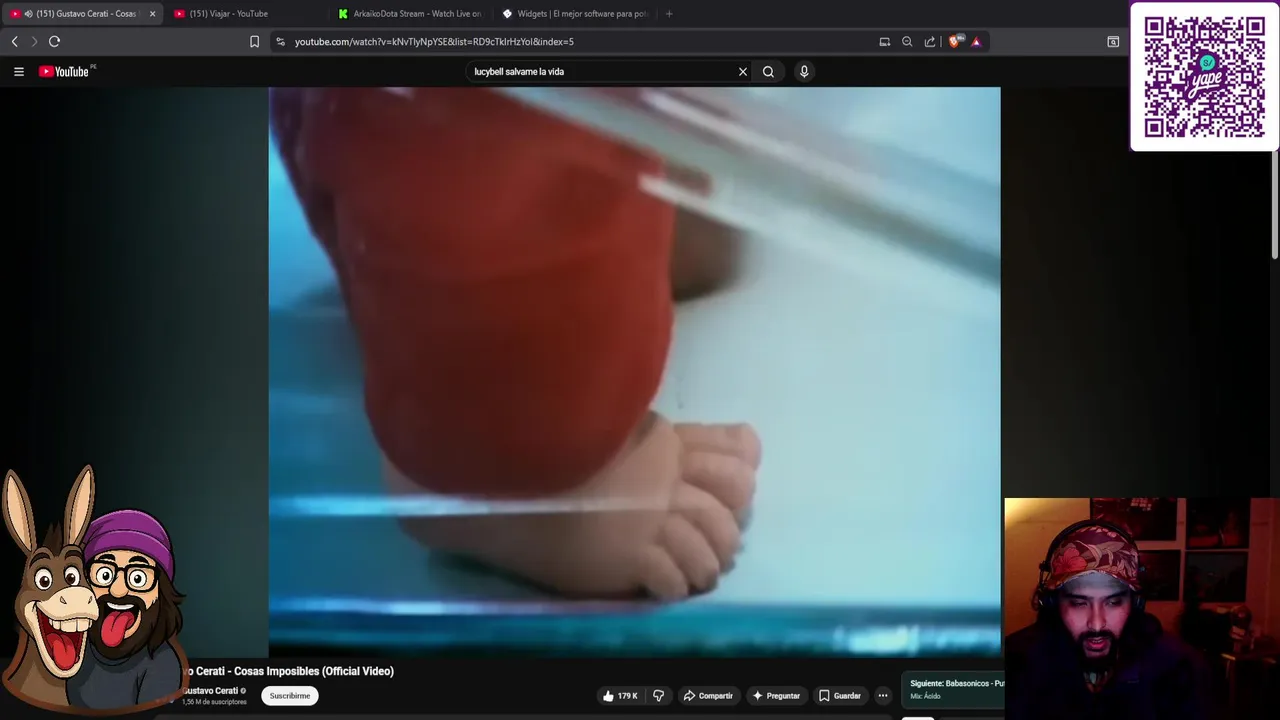Open a new browser tab with plus
Image resolution: width=1280 pixels, height=720 pixels.
click(x=669, y=14)
